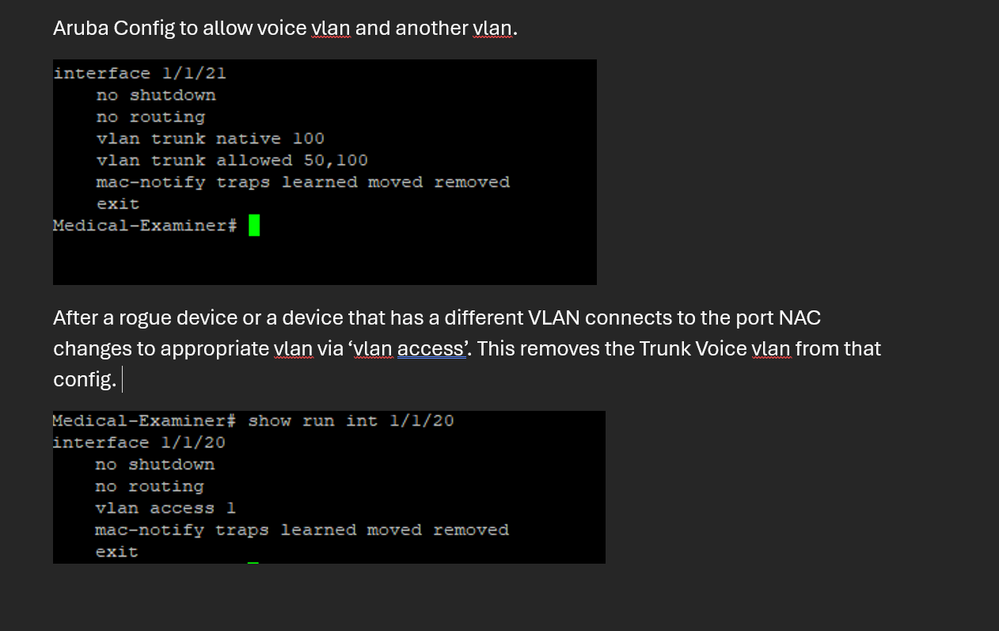Click 'no routing' in the second terminal

click(x=149, y=486)
